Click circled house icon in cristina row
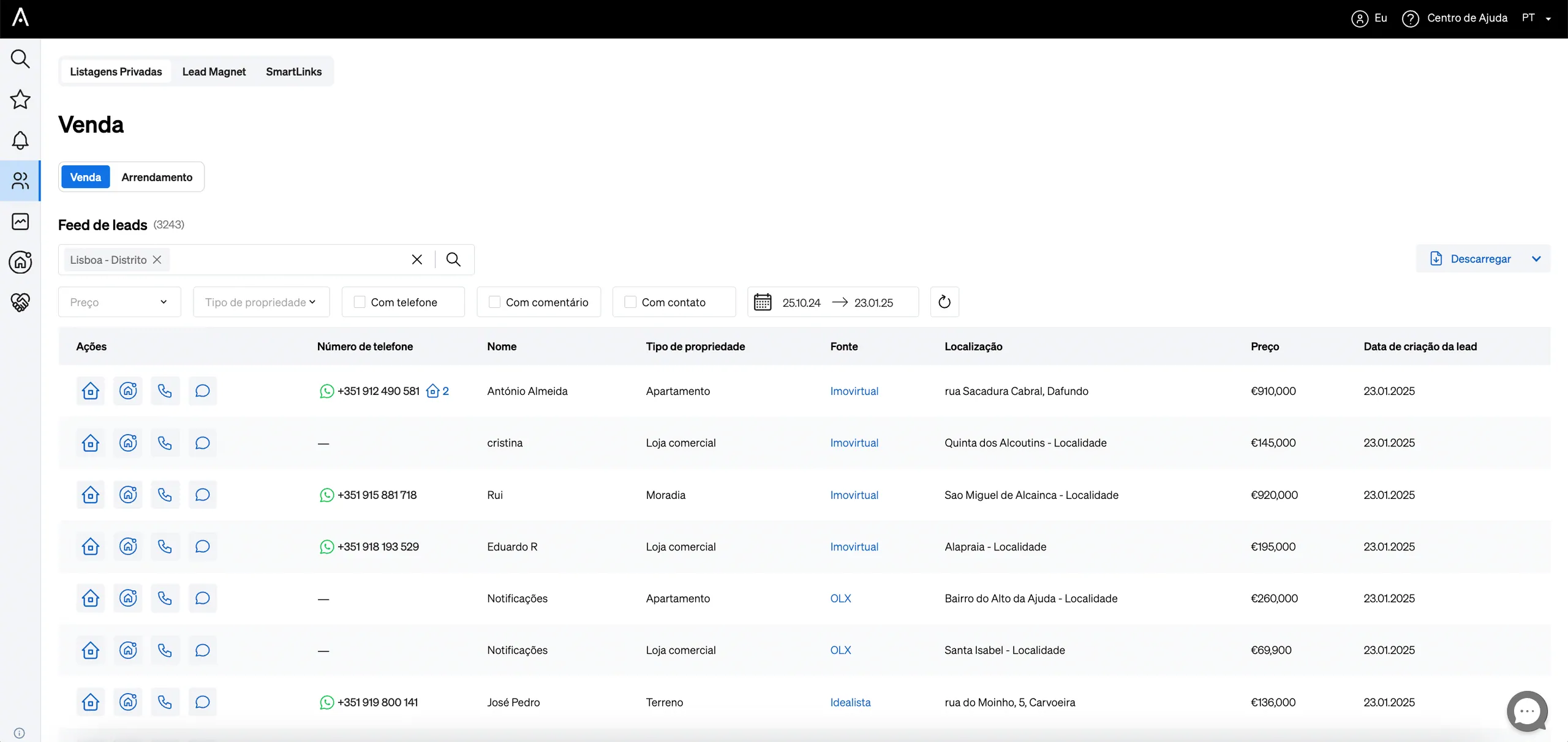 click(128, 443)
